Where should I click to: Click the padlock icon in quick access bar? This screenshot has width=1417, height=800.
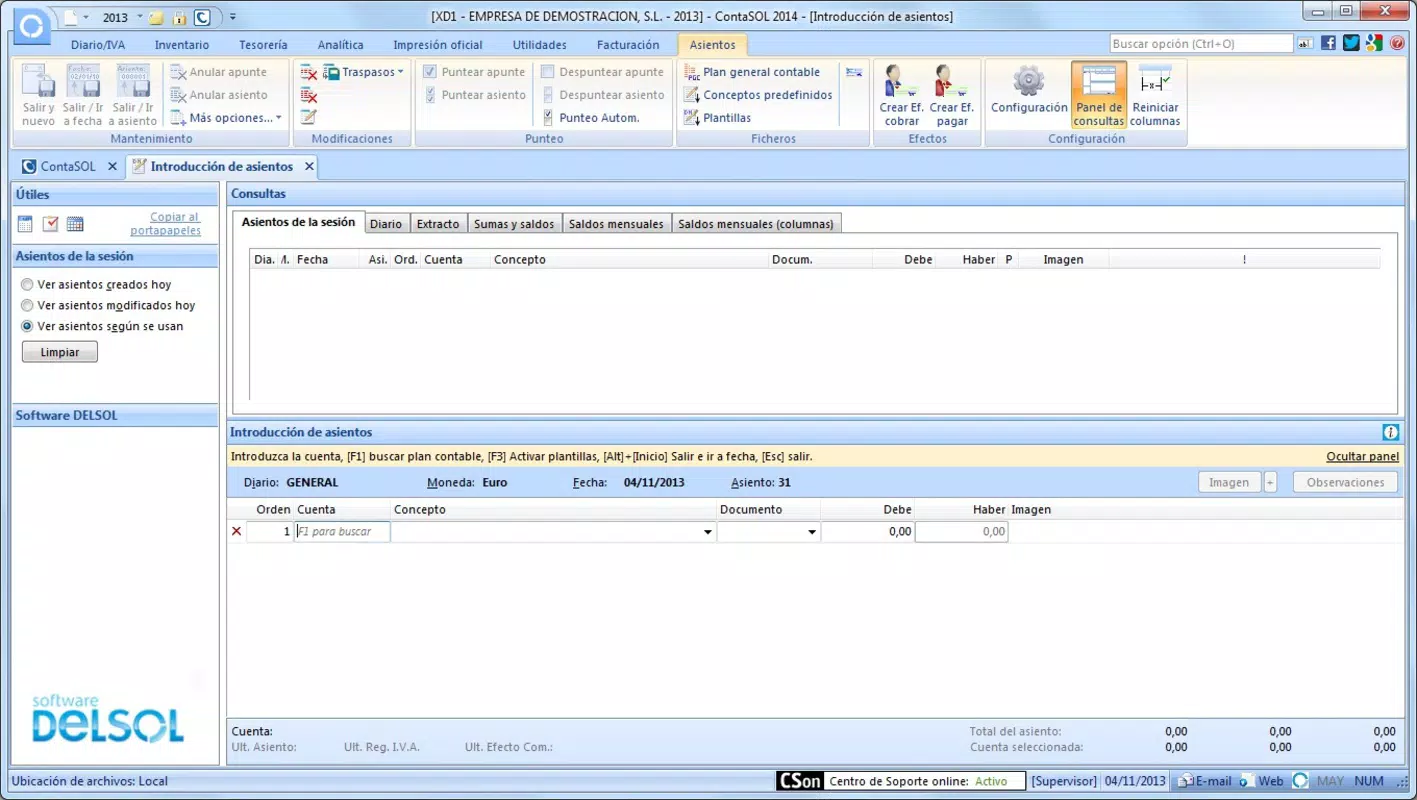coord(179,17)
